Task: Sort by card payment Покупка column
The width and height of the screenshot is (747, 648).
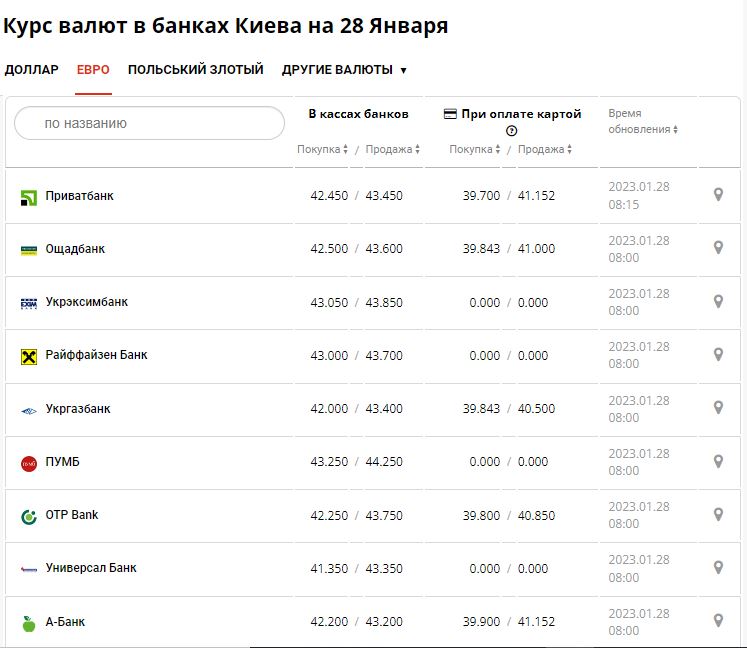Action: pyautogui.click(x=474, y=149)
